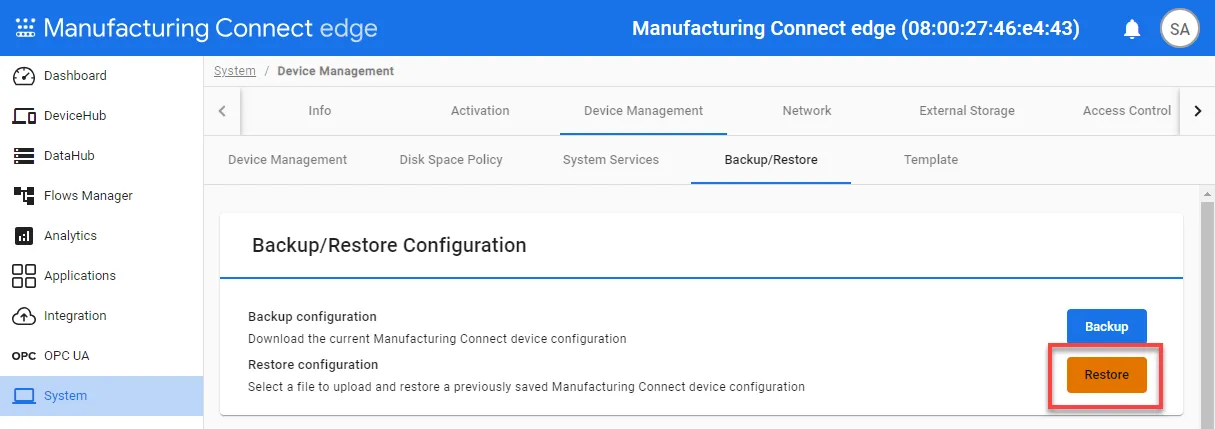This screenshot has width=1215, height=429.
Task: Open Applications from the sidebar
Action: [101, 276]
